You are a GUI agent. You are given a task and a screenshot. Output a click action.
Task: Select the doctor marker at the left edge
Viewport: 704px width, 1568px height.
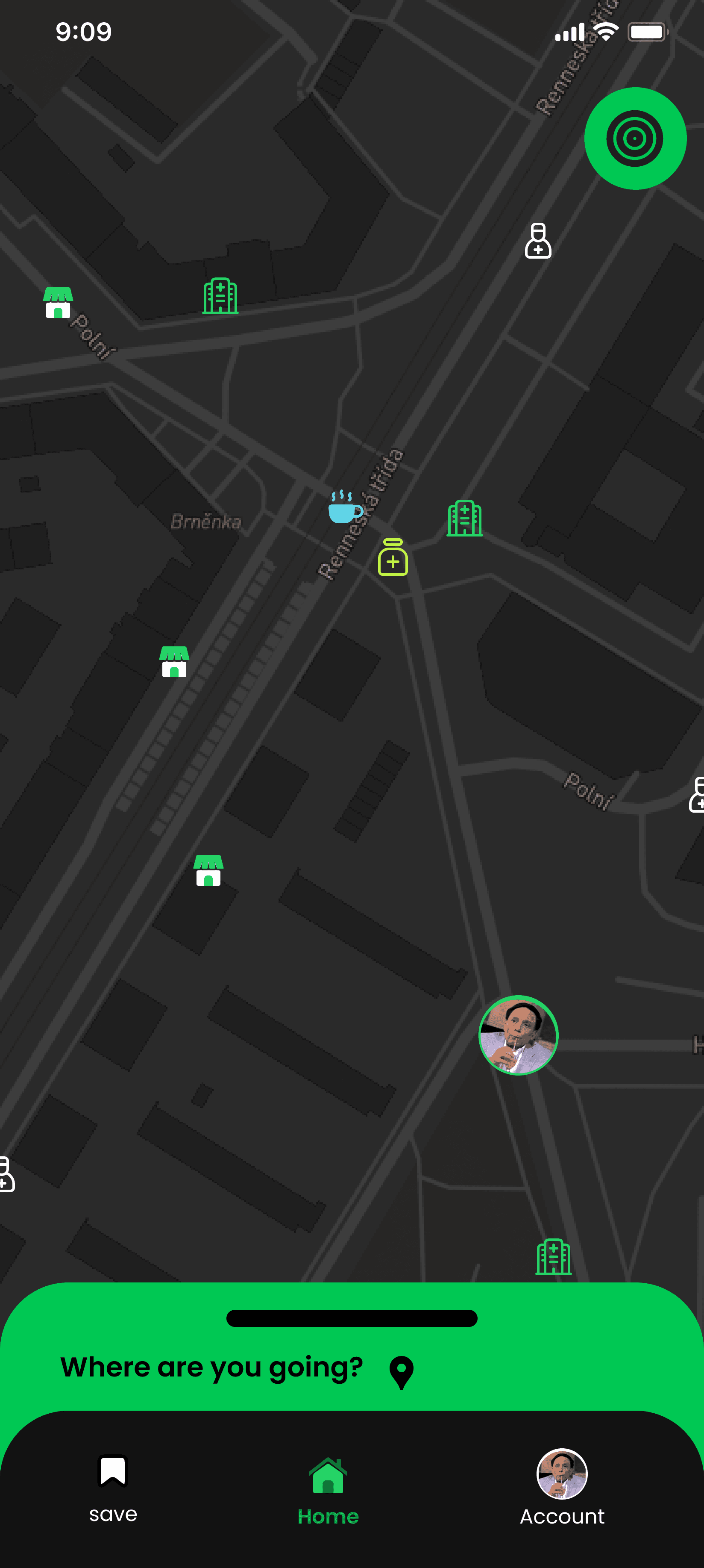(x=7, y=1174)
